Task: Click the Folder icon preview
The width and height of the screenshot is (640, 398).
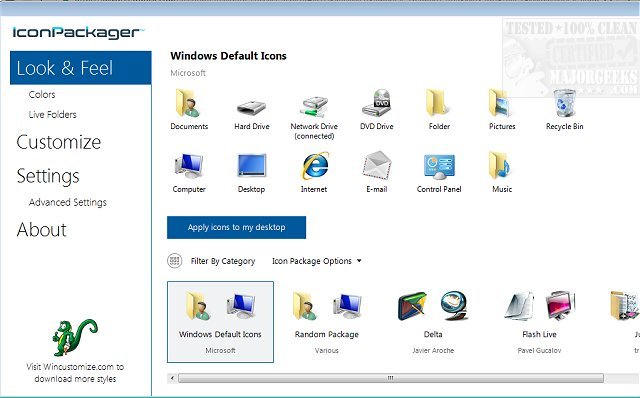Action: (438, 103)
